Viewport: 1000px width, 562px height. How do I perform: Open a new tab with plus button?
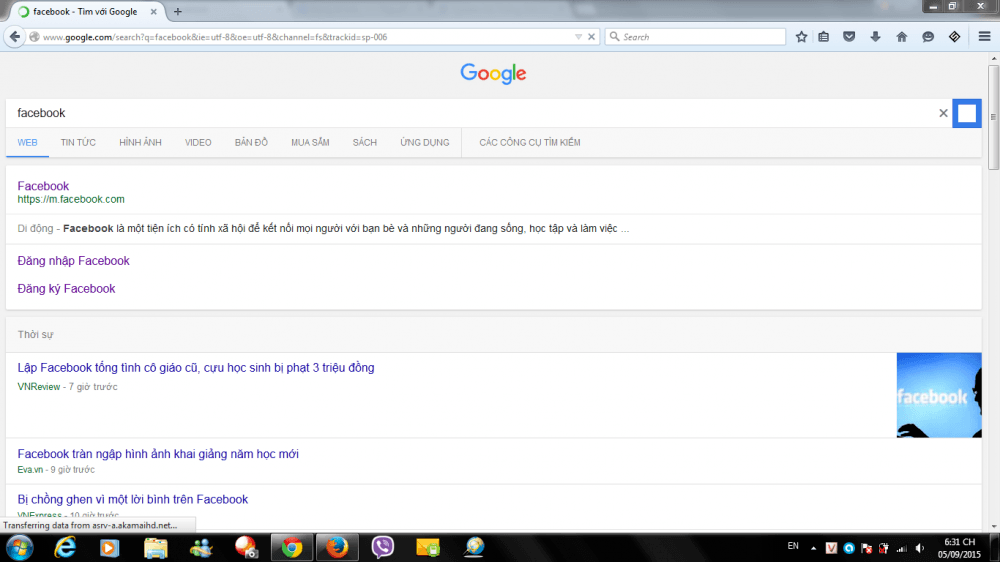coord(178,11)
